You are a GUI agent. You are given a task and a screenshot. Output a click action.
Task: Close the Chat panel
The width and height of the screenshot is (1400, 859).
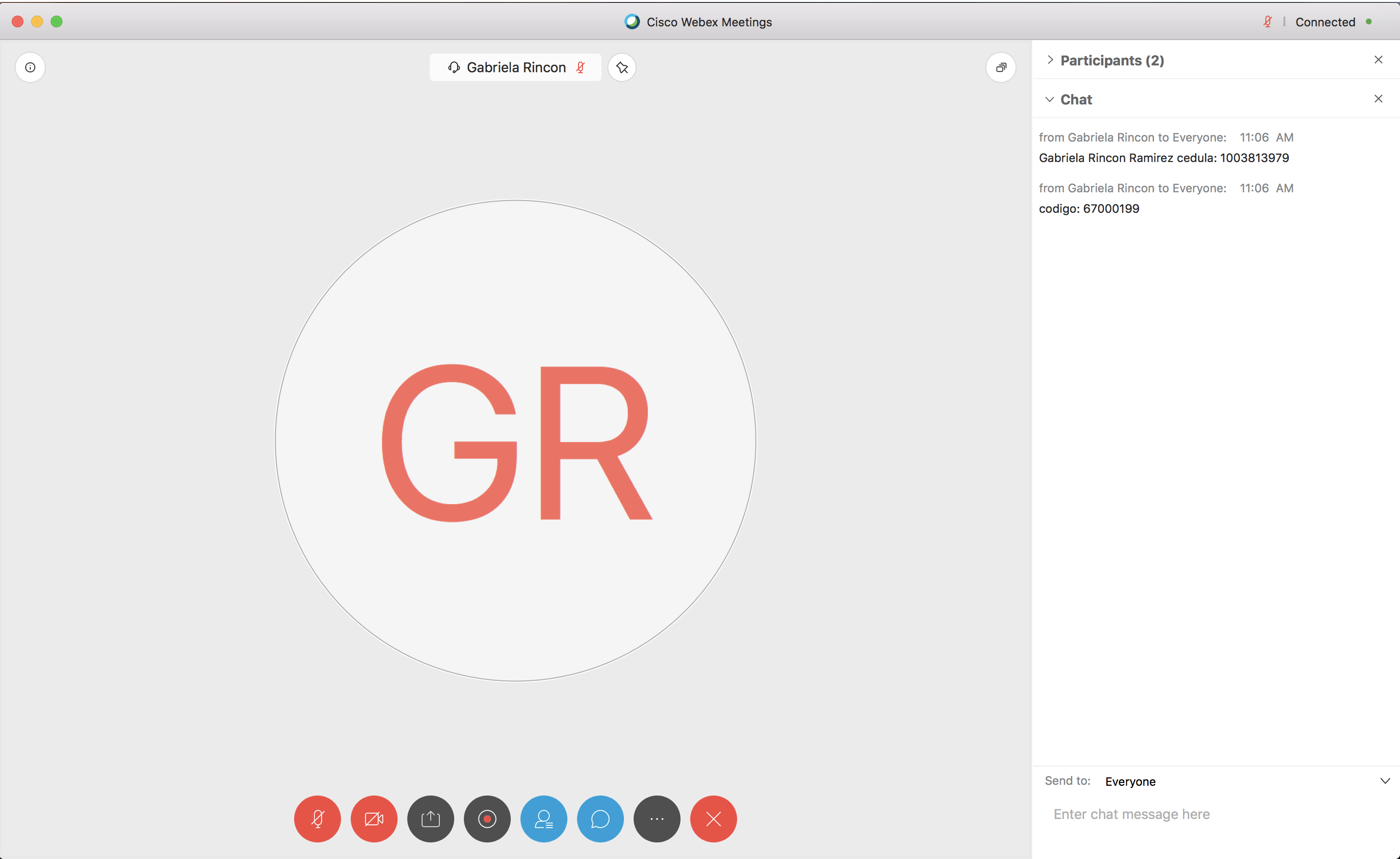[x=1379, y=99]
